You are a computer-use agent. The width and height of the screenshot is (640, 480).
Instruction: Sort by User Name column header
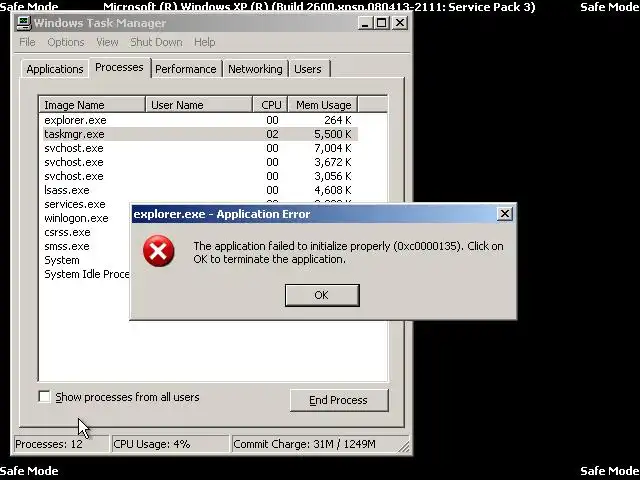(x=199, y=105)
